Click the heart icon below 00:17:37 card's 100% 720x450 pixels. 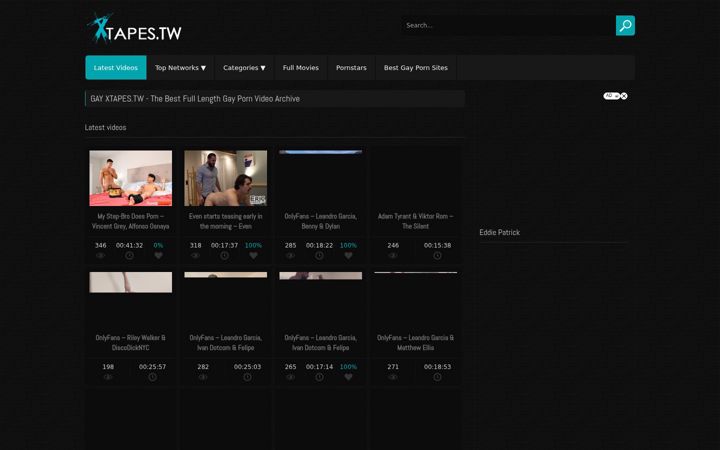coord(253,255)
